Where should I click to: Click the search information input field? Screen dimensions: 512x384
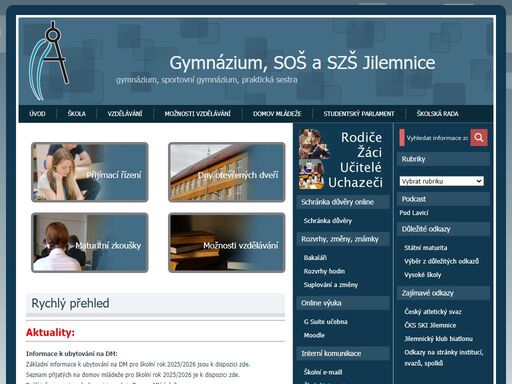click(x=437, y=138)
